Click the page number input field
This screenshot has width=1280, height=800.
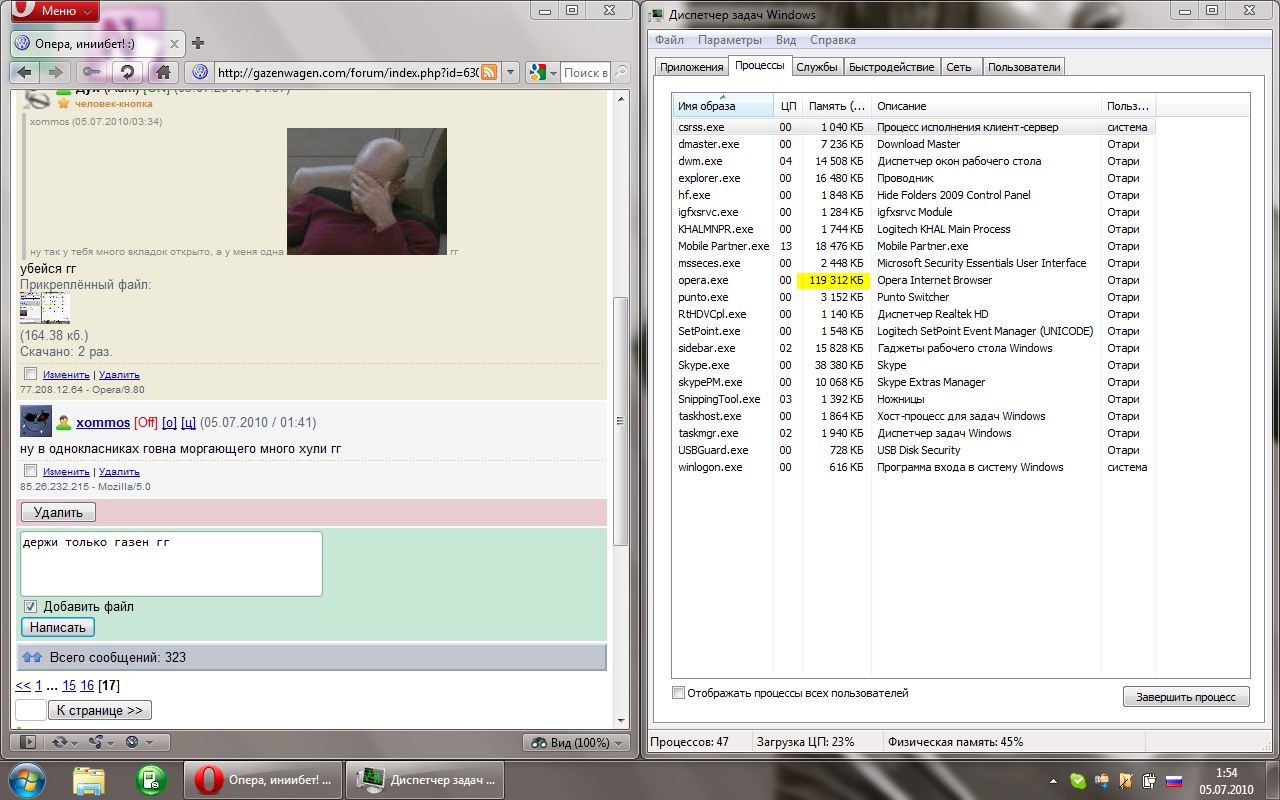(31, 710)
